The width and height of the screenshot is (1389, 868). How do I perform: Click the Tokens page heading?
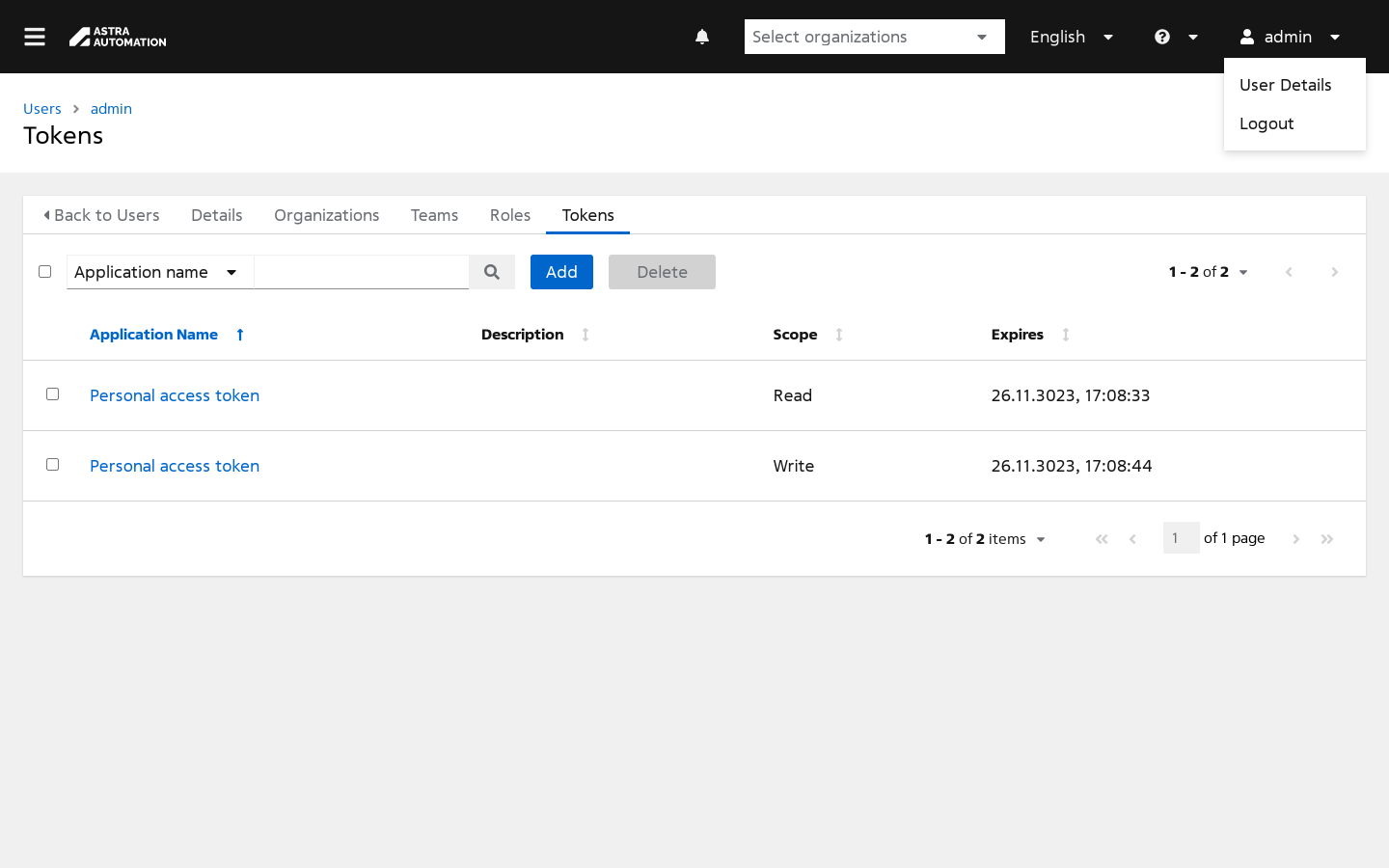[64, 136]
